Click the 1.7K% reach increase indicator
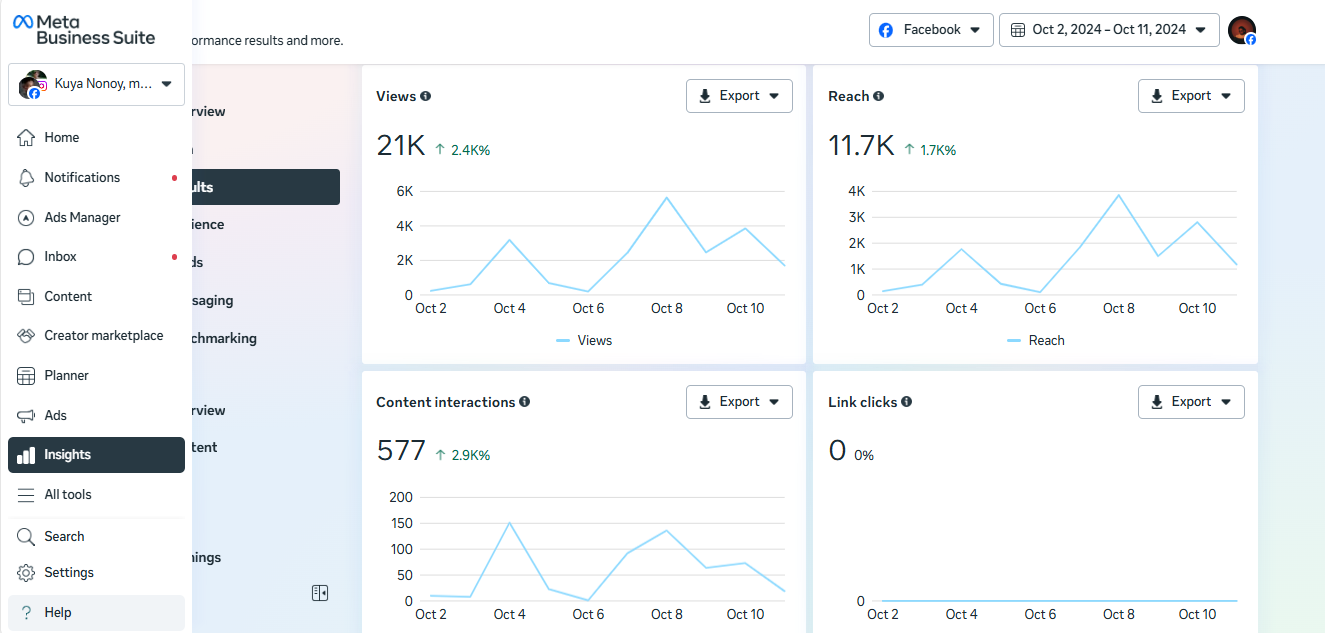The image size is (1325, 633). click(x=930, y=150)
